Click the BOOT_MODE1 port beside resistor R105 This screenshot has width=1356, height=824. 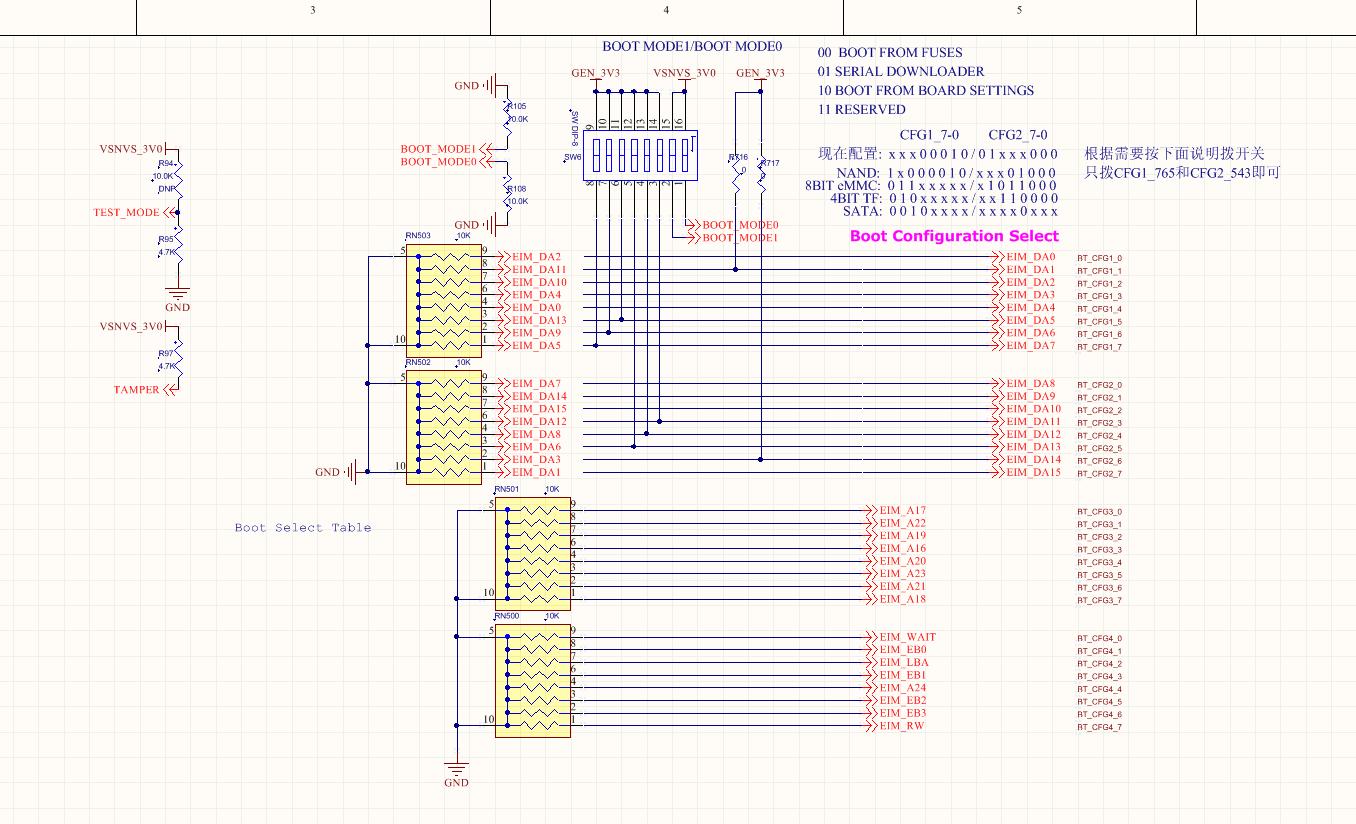click(x=446, y=149)
